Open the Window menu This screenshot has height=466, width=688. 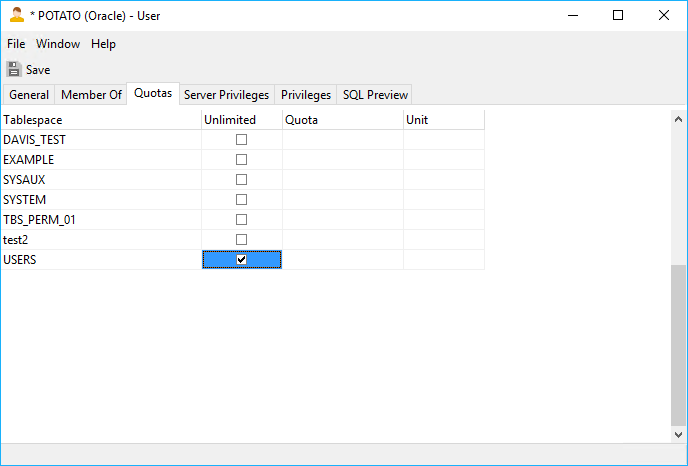(x=58, y=44)
